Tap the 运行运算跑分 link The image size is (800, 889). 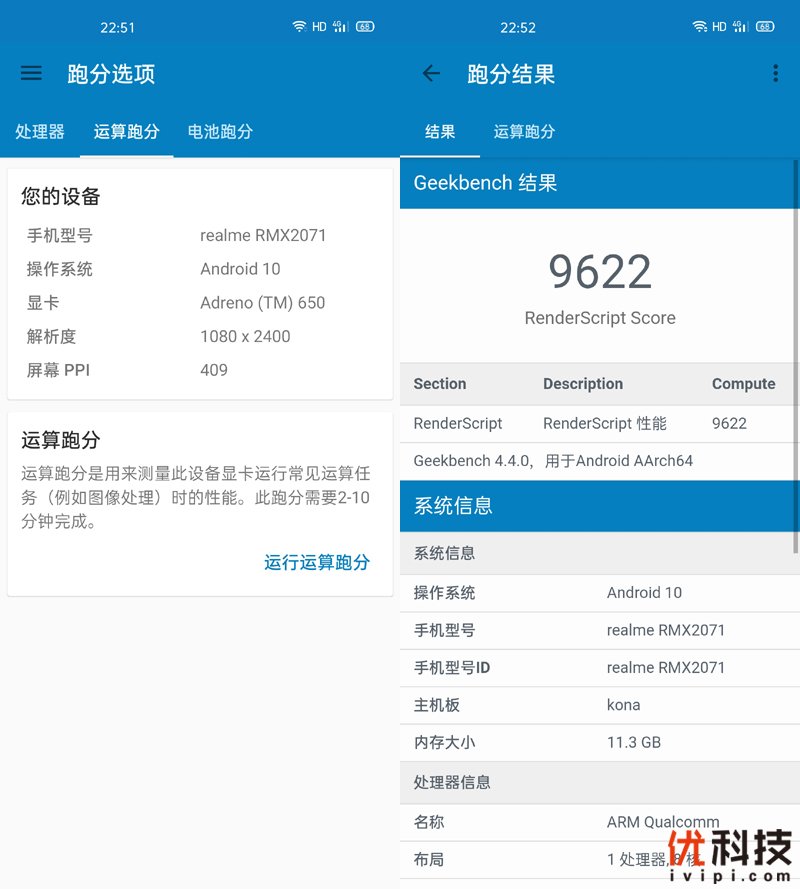coord(317,562)
